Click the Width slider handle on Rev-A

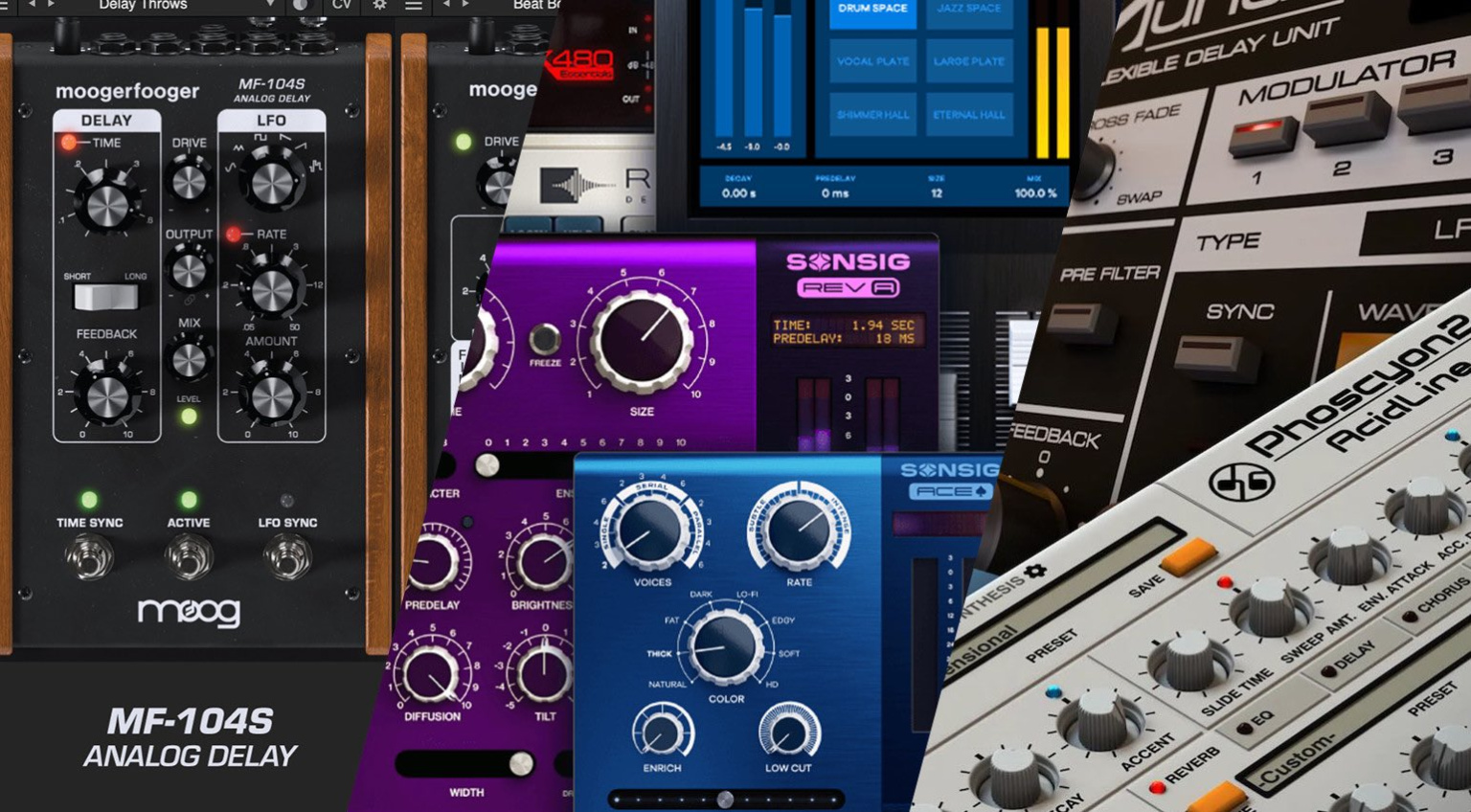click(521, 763)
